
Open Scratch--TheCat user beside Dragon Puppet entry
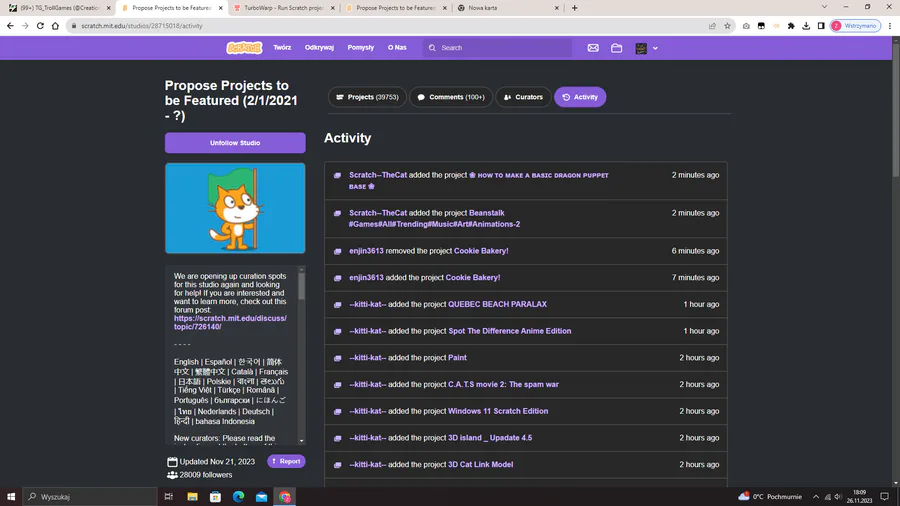click(x=378, y=175)
